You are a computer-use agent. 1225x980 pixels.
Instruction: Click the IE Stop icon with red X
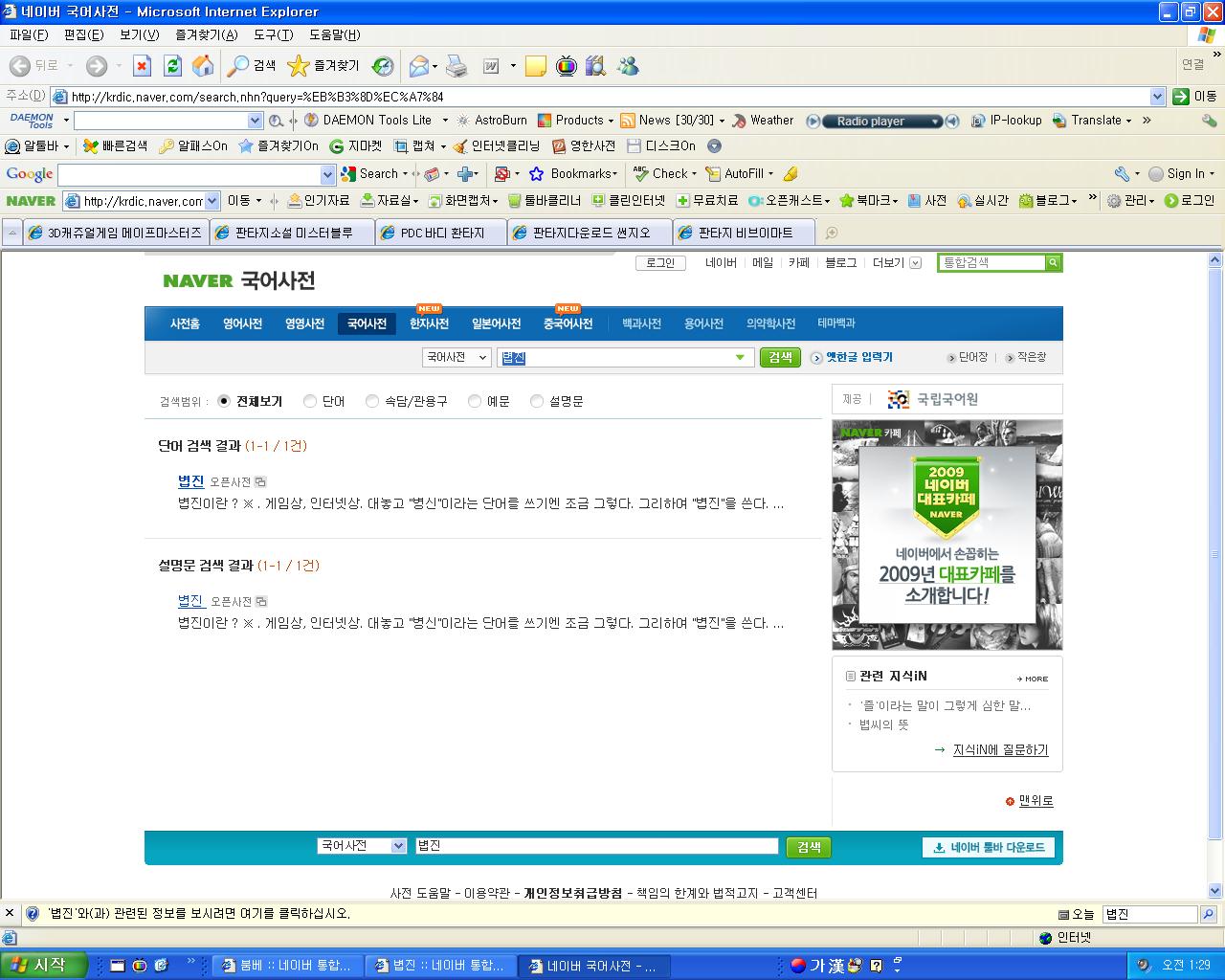pos(142,66)
